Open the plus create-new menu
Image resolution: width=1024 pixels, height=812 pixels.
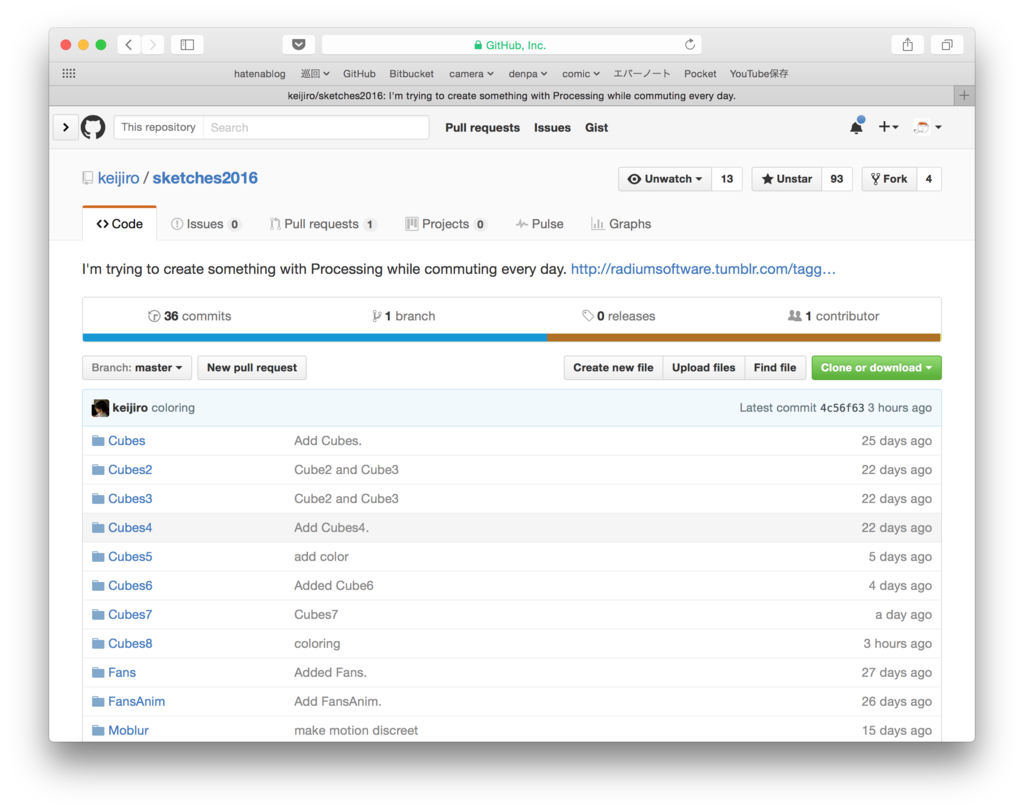[888, 127]
